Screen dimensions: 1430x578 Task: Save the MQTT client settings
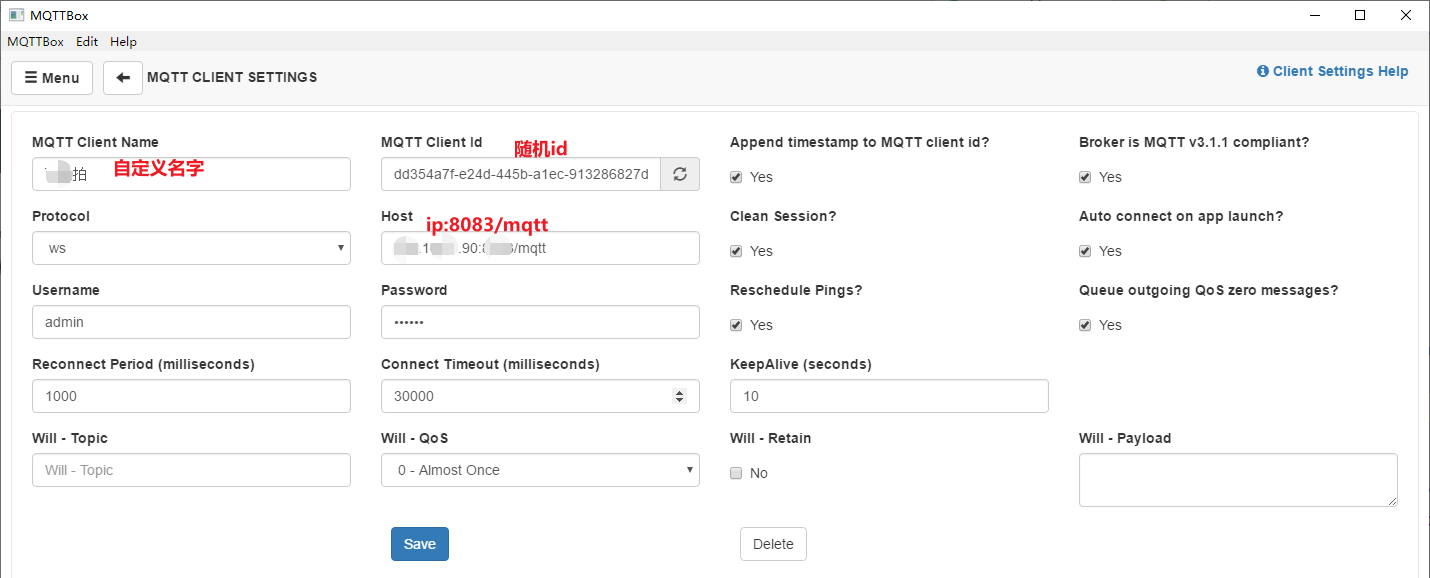point(419,544)
